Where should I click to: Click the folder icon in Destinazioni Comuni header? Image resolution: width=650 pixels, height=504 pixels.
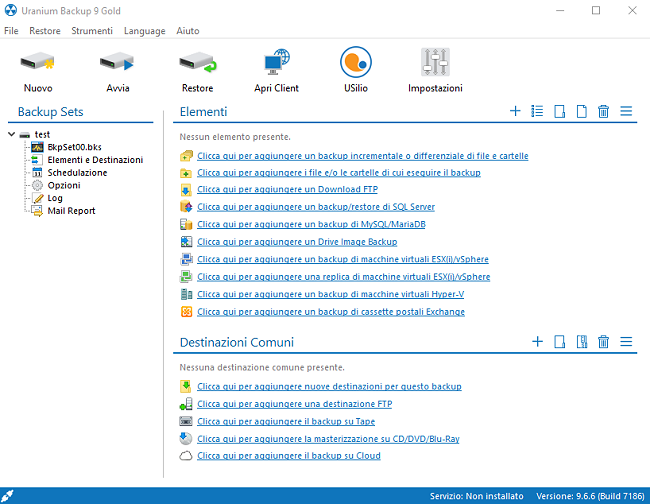(x=560, y=342)
